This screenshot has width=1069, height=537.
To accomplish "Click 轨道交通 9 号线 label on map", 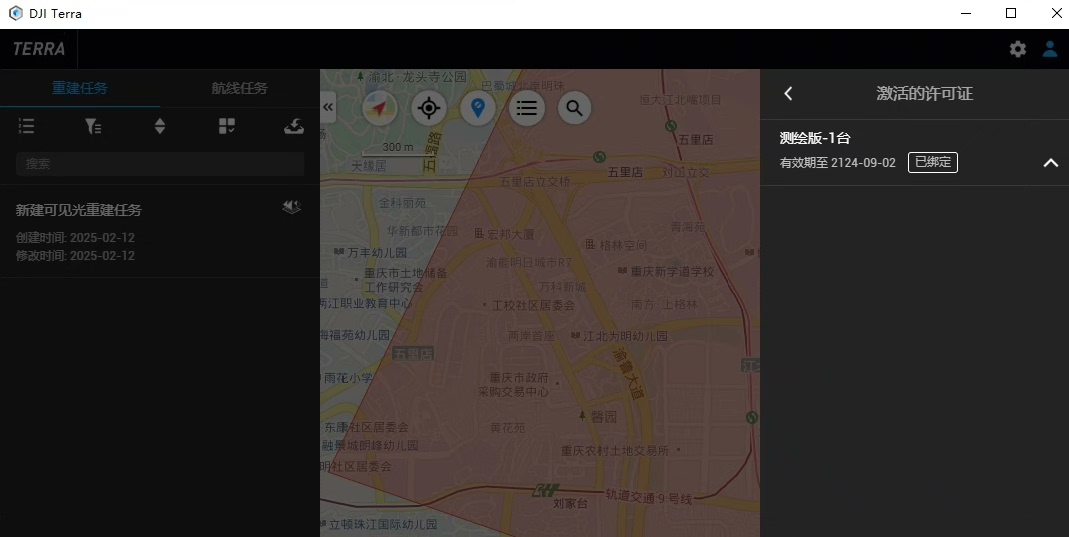I will (648, 497).
